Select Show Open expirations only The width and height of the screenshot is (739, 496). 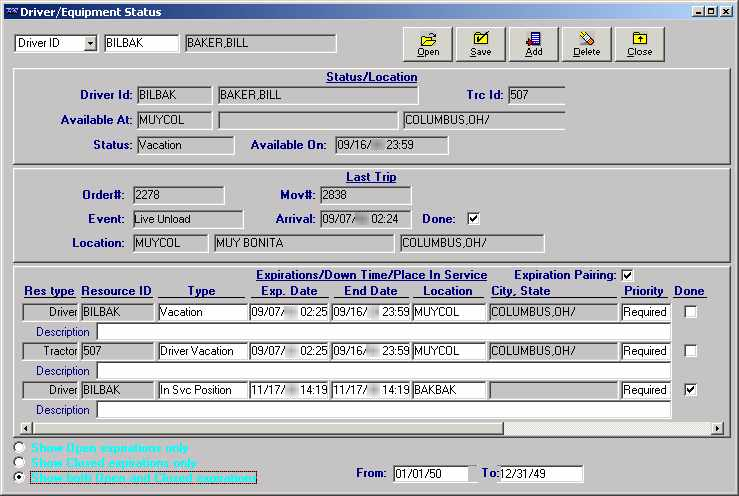(x=20, y=448)
